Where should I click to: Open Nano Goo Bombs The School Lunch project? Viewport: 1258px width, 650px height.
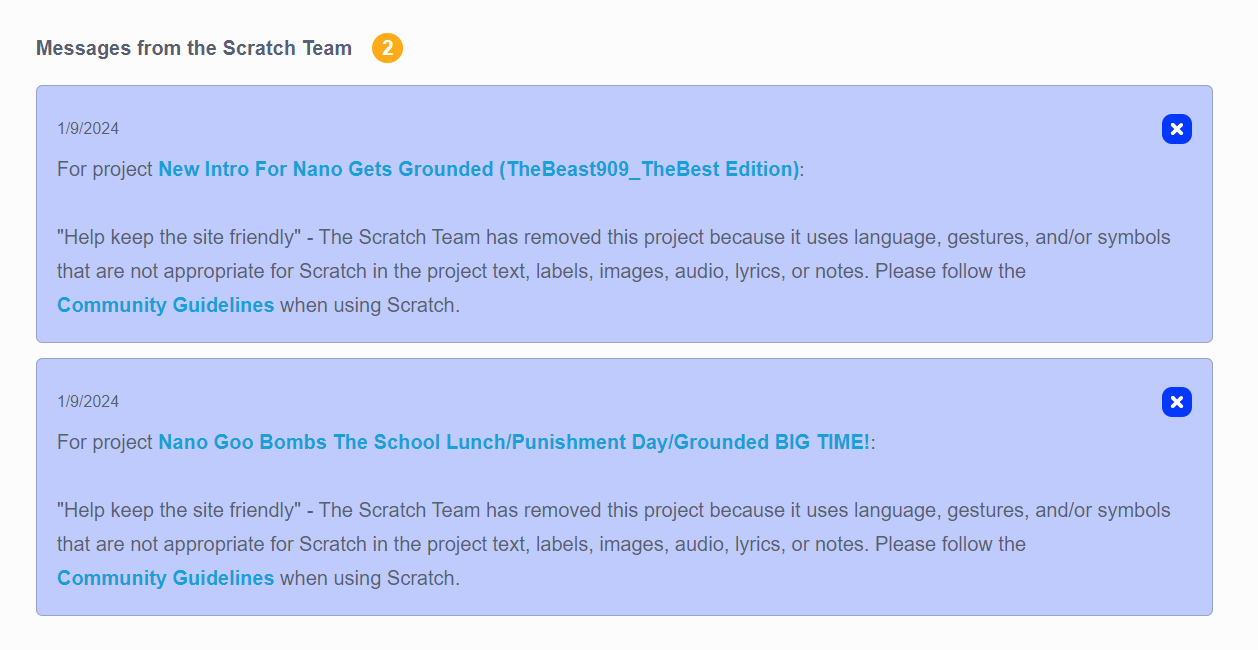(x=513, y=442)
